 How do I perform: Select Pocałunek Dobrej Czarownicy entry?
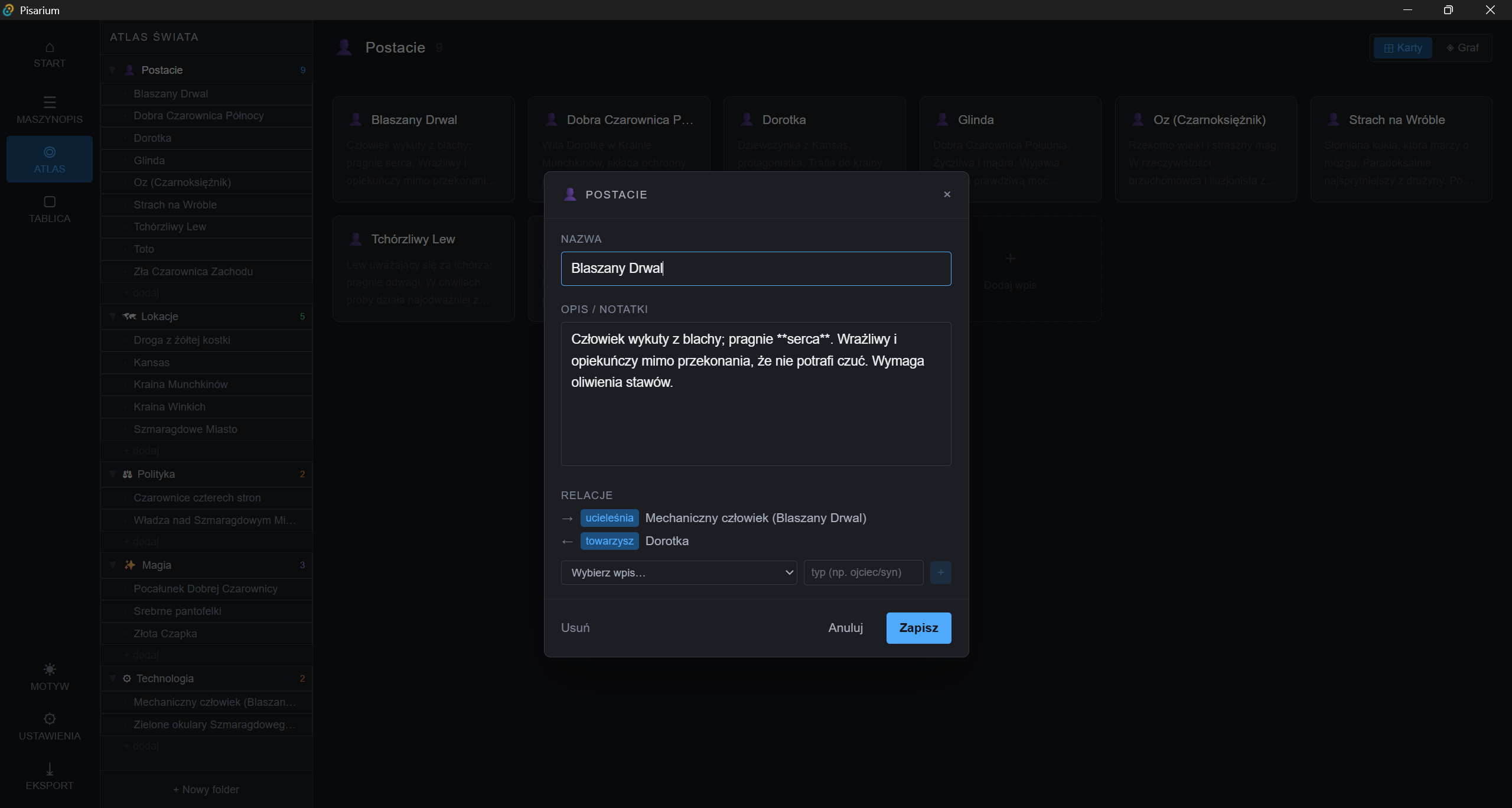206,589
